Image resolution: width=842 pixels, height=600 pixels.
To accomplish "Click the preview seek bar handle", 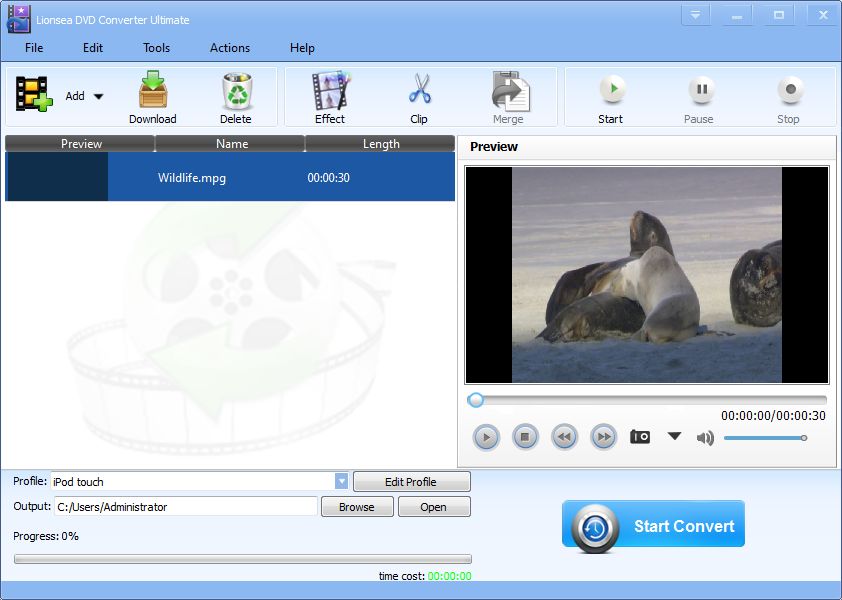I will [x=475, y=400].
